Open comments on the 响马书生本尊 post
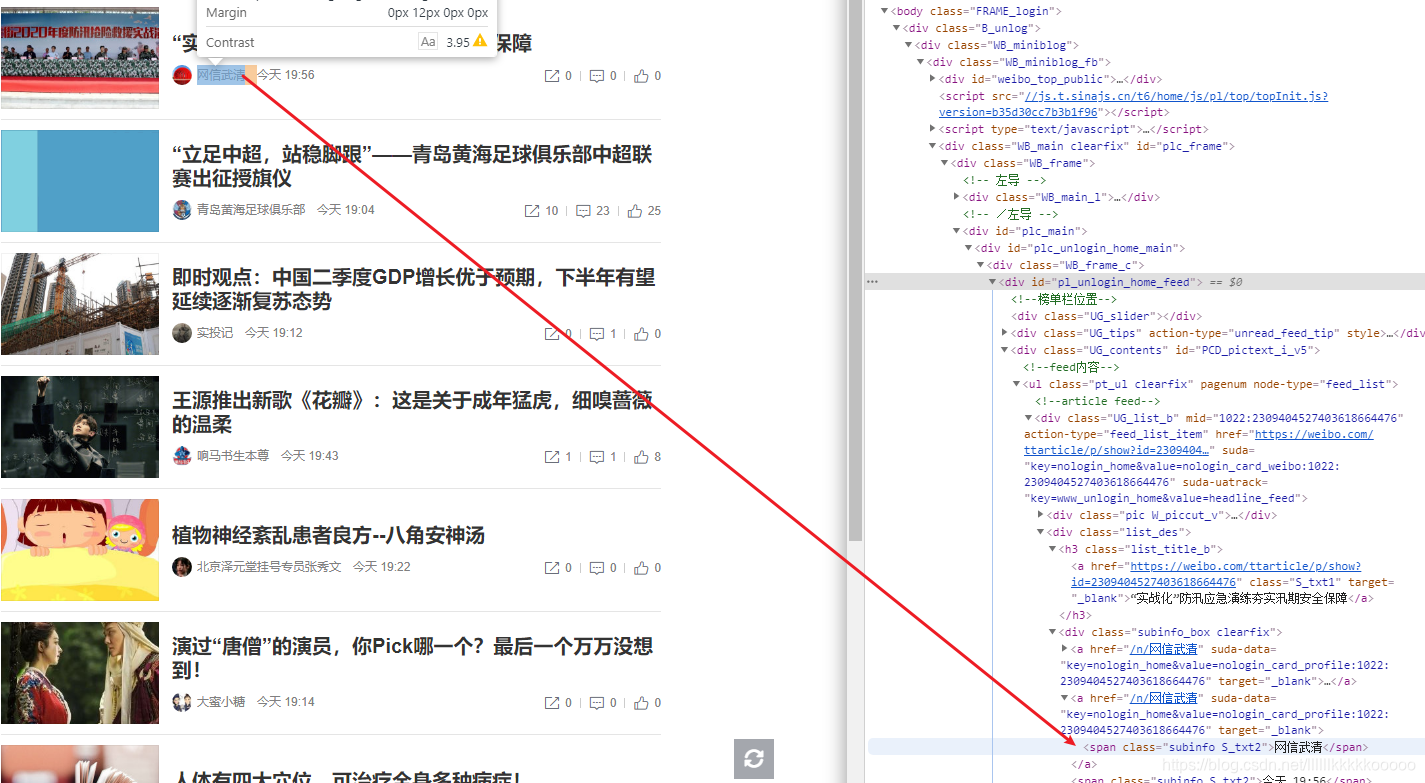 click(597, 457)
